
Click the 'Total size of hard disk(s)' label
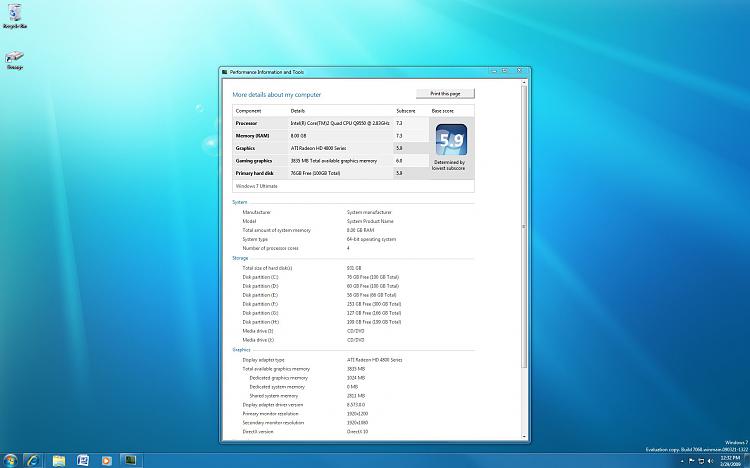coord(267,268)
